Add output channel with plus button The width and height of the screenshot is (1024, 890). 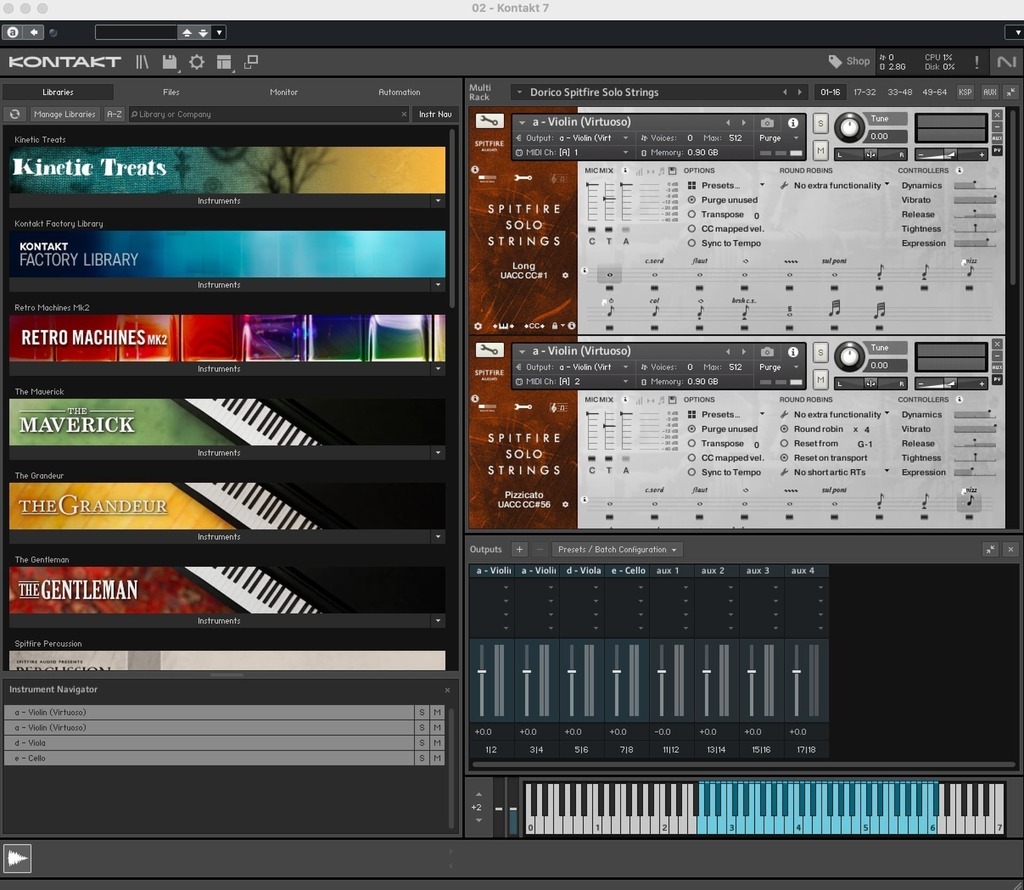519,549
